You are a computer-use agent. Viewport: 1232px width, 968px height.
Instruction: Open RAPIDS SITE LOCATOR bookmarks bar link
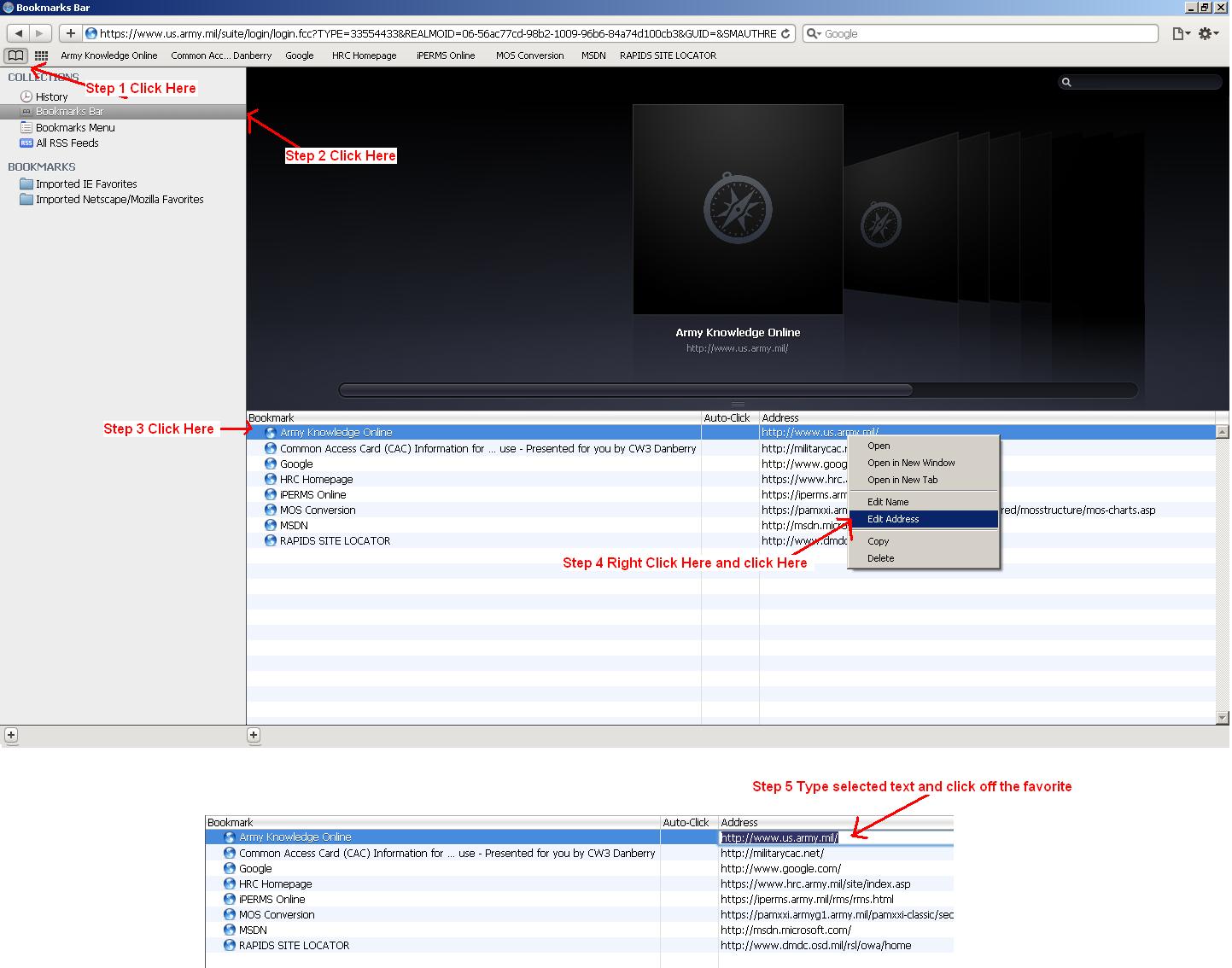point(668,56)
